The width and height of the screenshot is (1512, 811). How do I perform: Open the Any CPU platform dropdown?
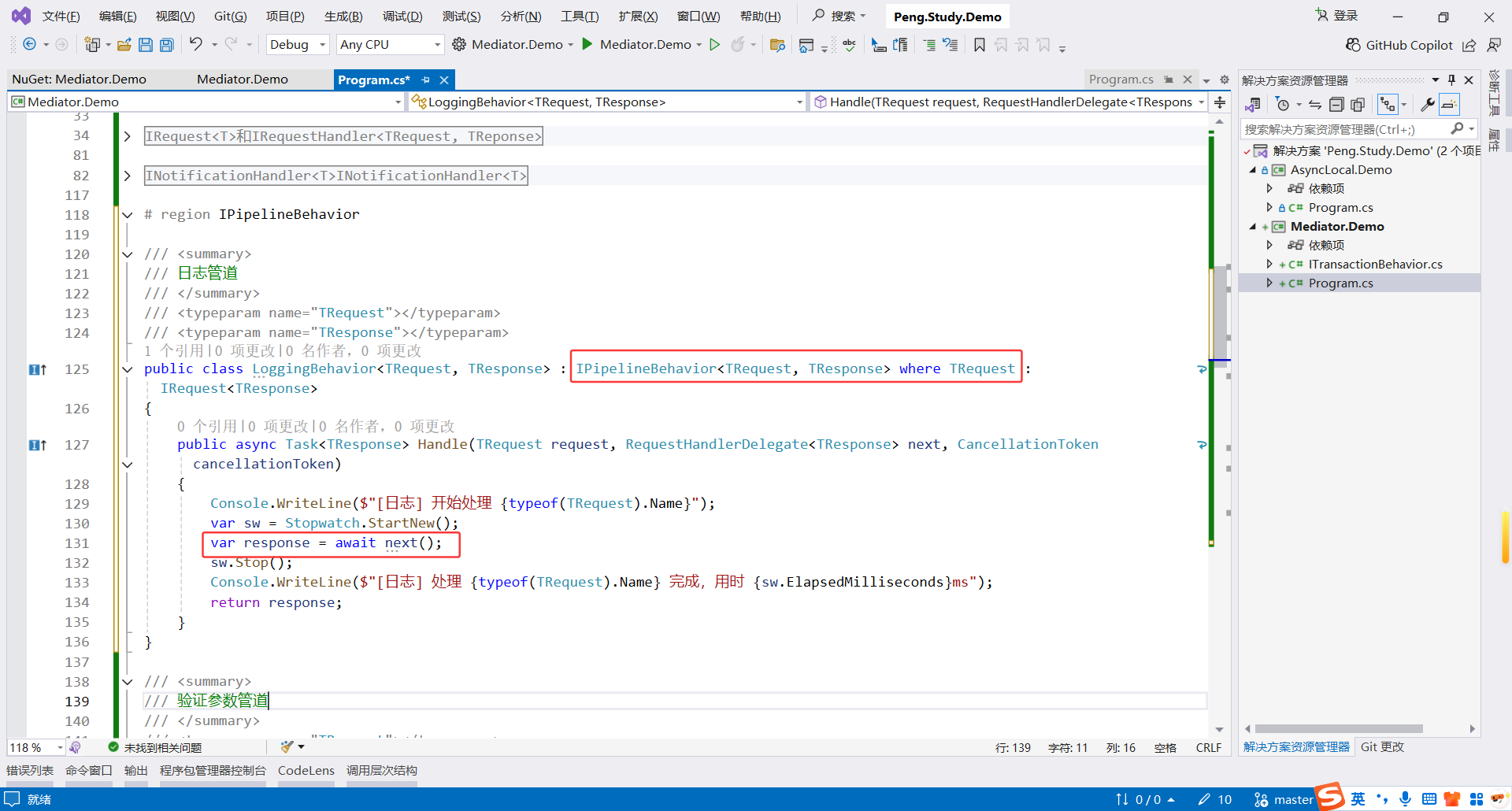(390, 45)
